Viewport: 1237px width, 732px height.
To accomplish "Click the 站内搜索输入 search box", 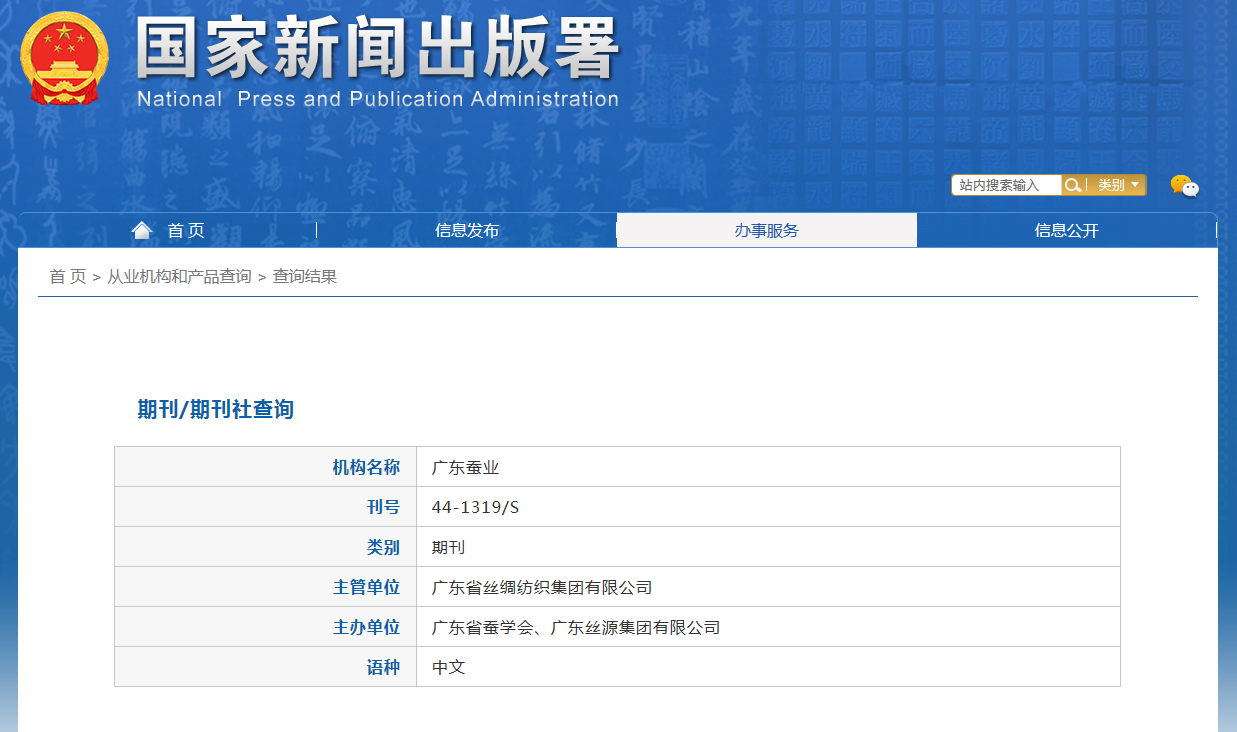I will 1005,184.
